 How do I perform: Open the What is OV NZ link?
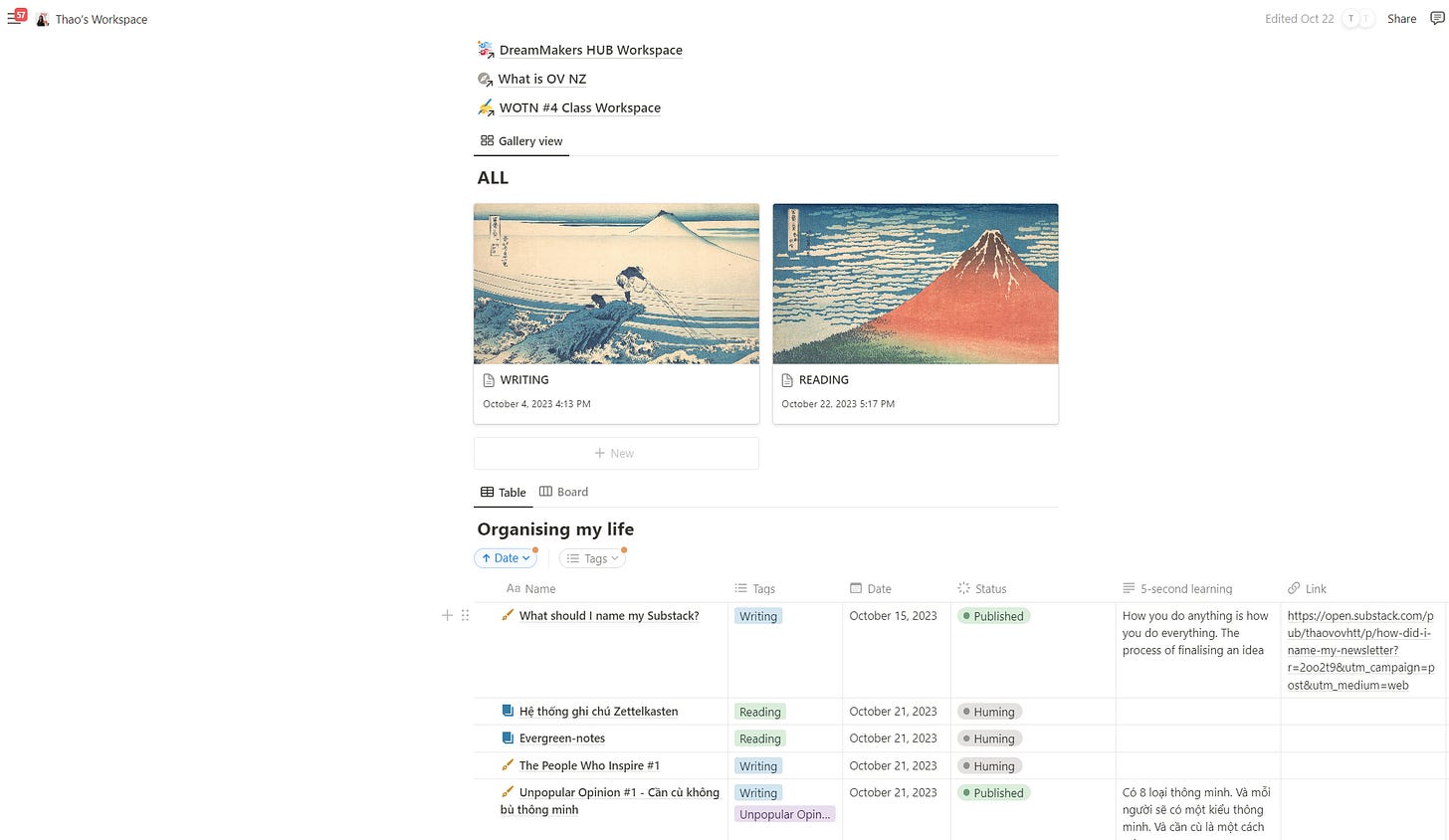click(542, 79)
